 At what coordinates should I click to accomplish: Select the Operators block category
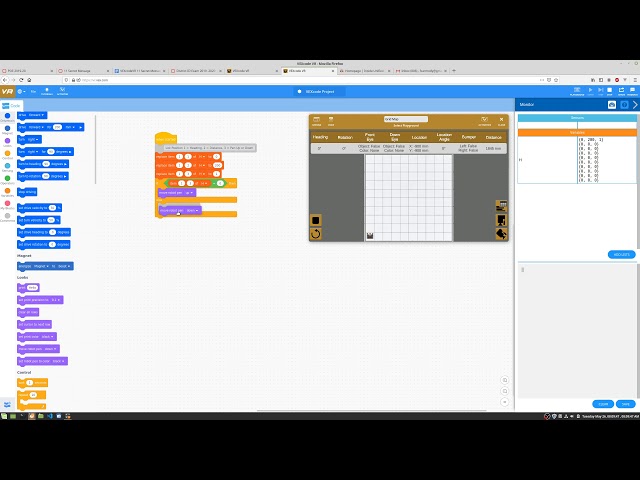[x=7, y=180]
